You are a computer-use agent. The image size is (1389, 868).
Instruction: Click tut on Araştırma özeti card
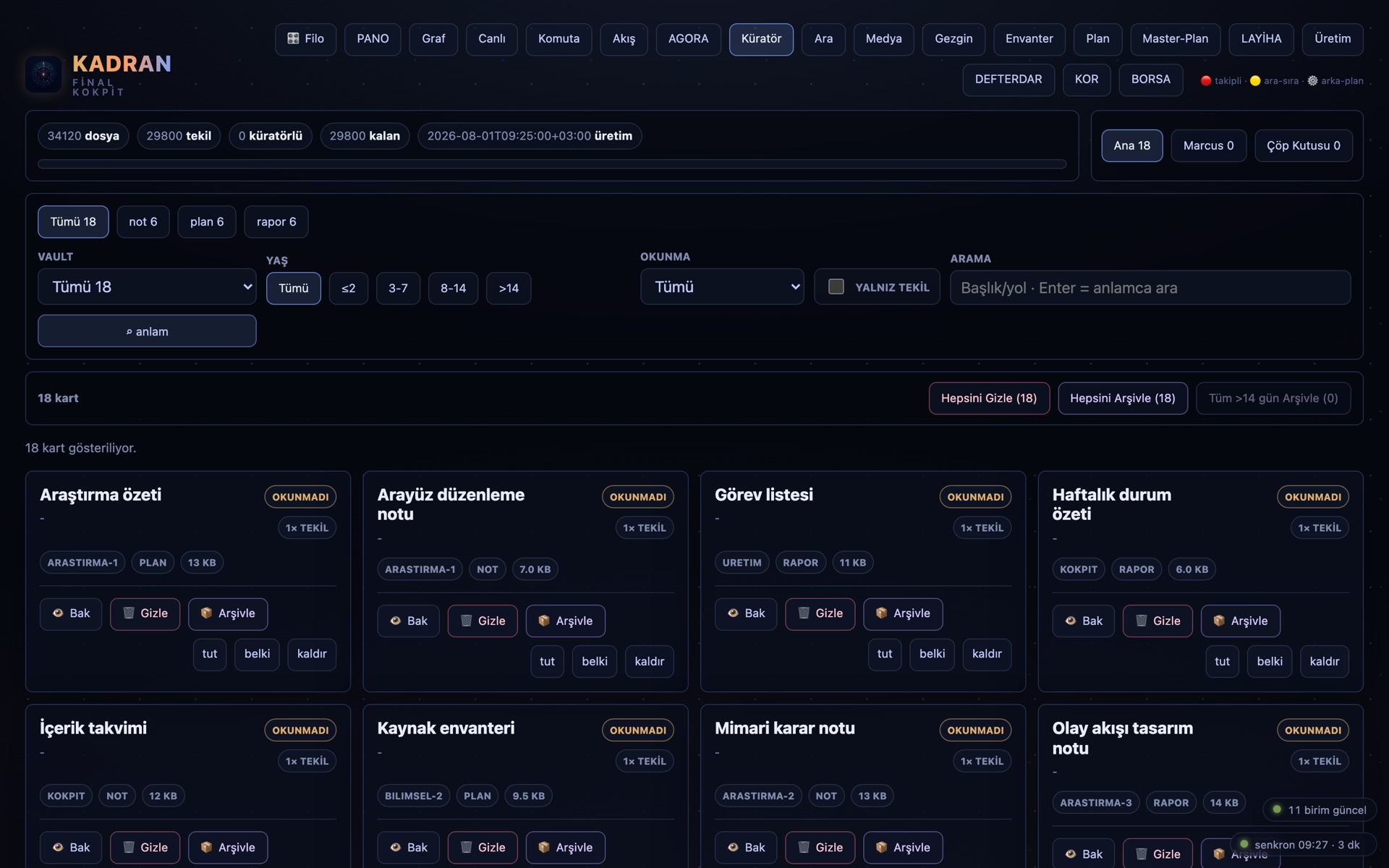pos(210,655)
